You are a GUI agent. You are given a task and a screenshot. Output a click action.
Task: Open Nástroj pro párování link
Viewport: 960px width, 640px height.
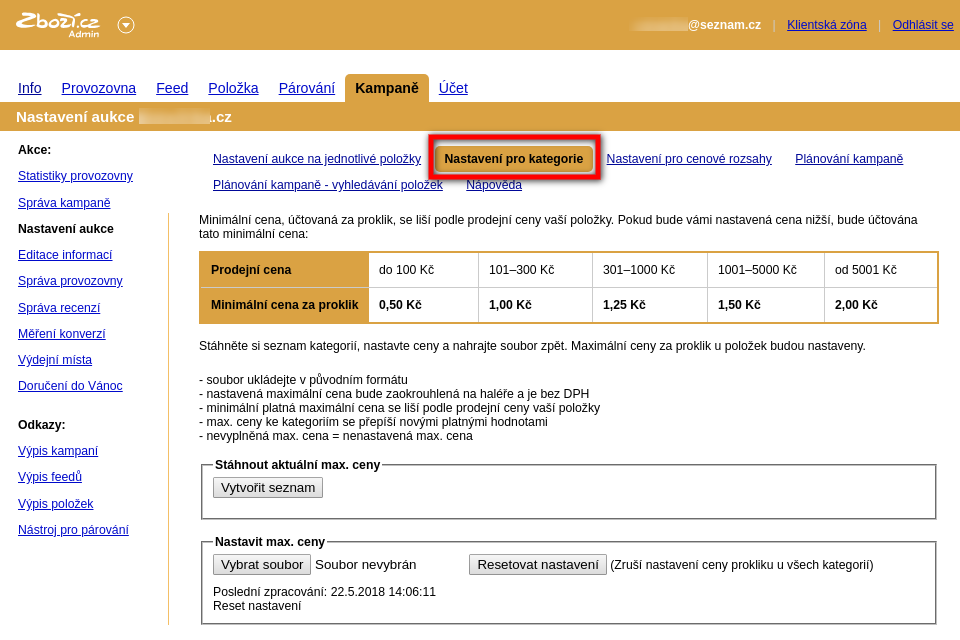pos(73,530)
